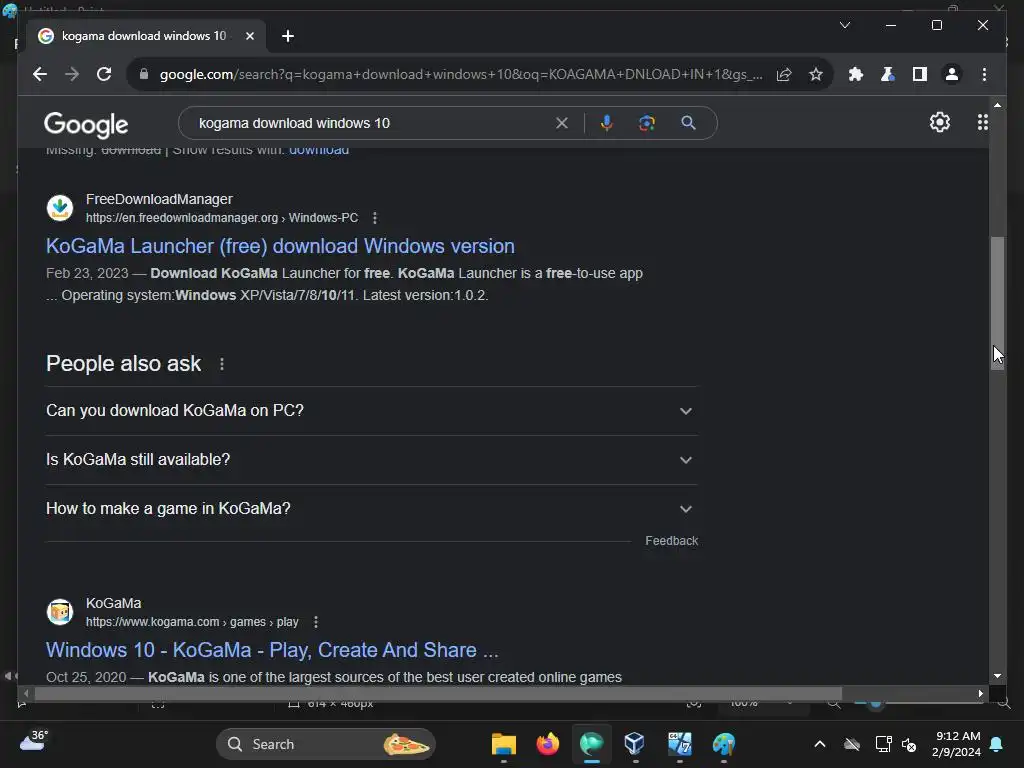Viewport: 1024px width, 768px height.
Task: Open VirtualBox from the taskbar
Action: (635, 744)
